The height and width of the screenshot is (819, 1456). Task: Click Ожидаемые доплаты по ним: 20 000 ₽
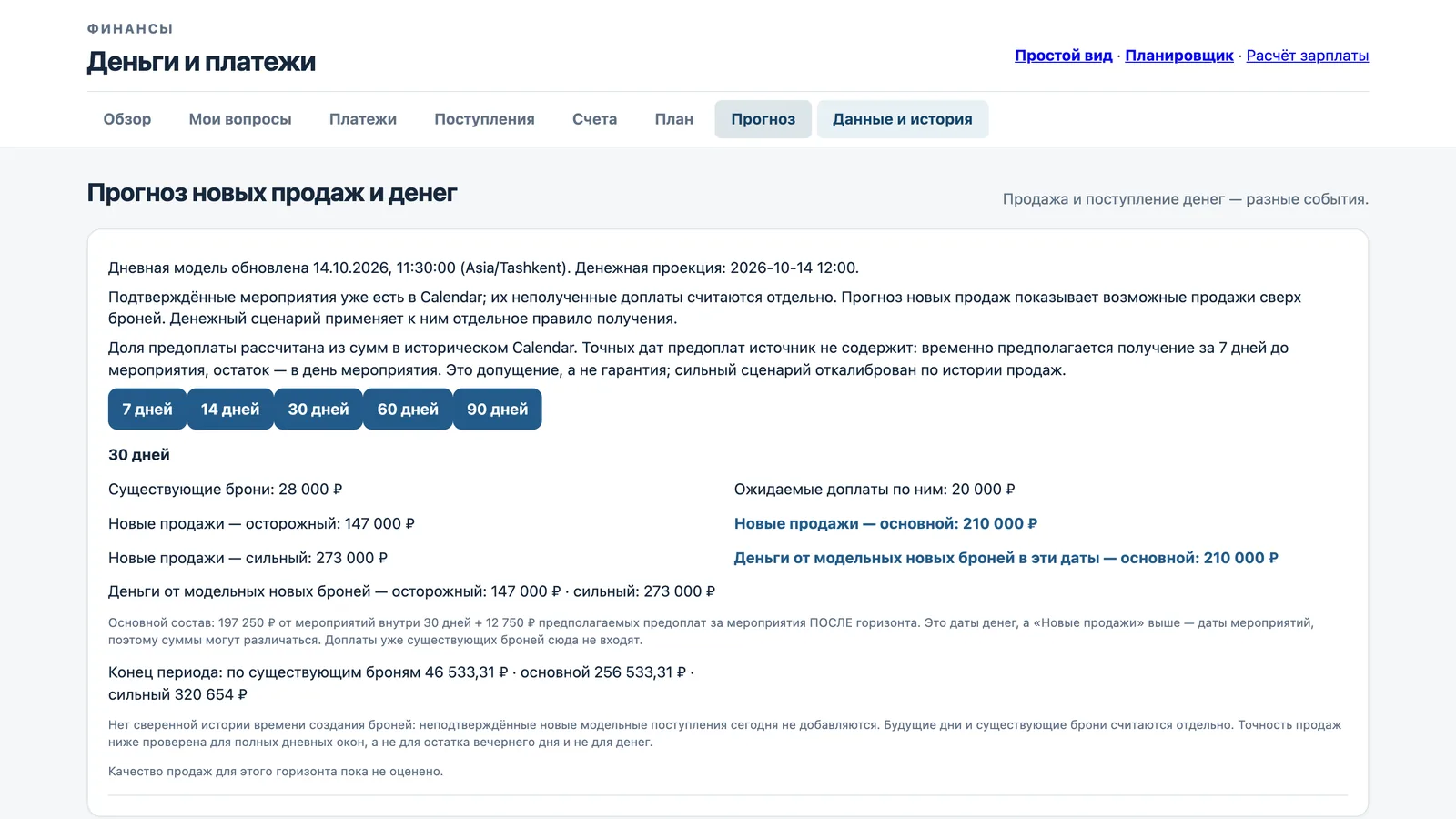(x=875, y=490)
